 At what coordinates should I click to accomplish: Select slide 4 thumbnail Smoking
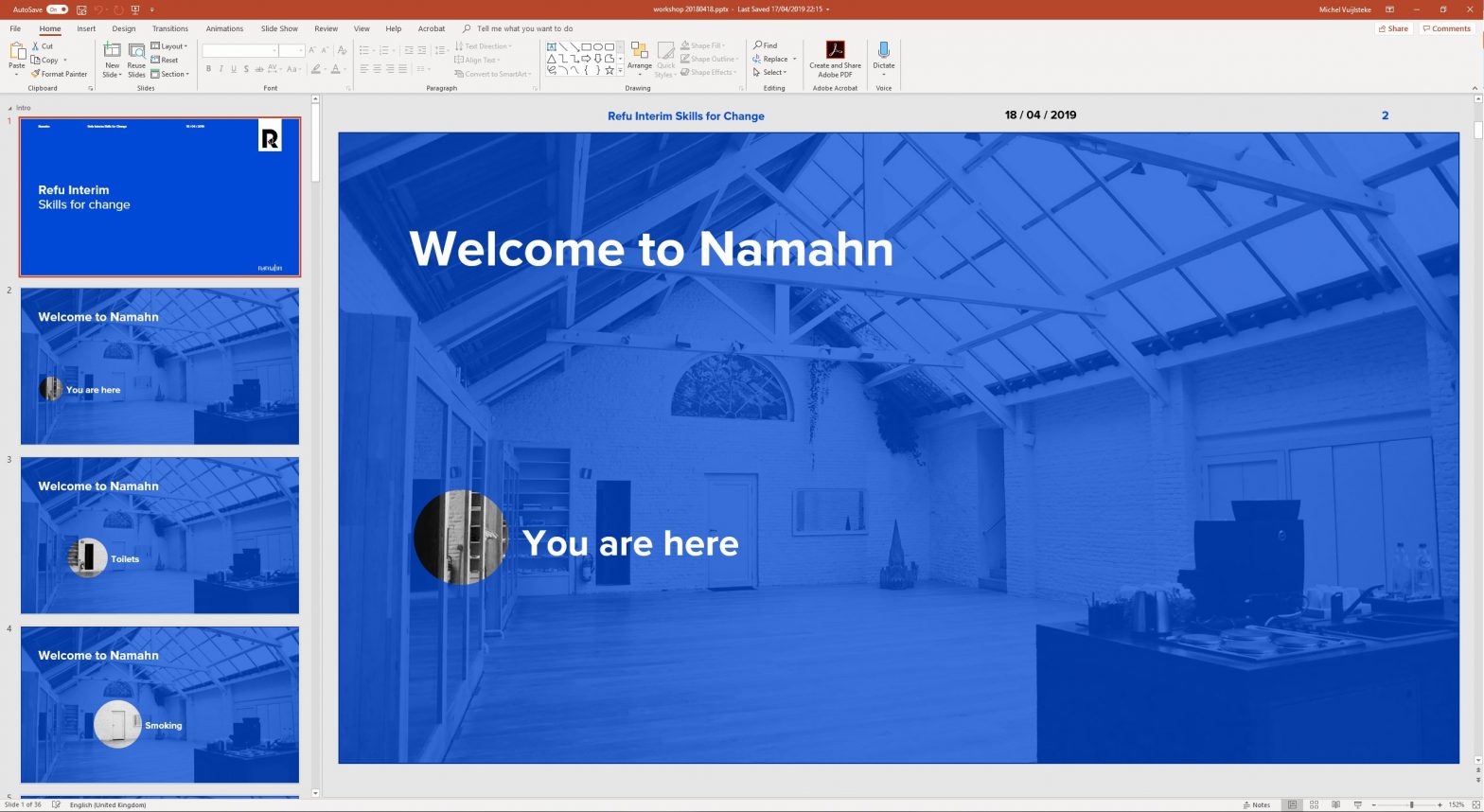point(160,705)
